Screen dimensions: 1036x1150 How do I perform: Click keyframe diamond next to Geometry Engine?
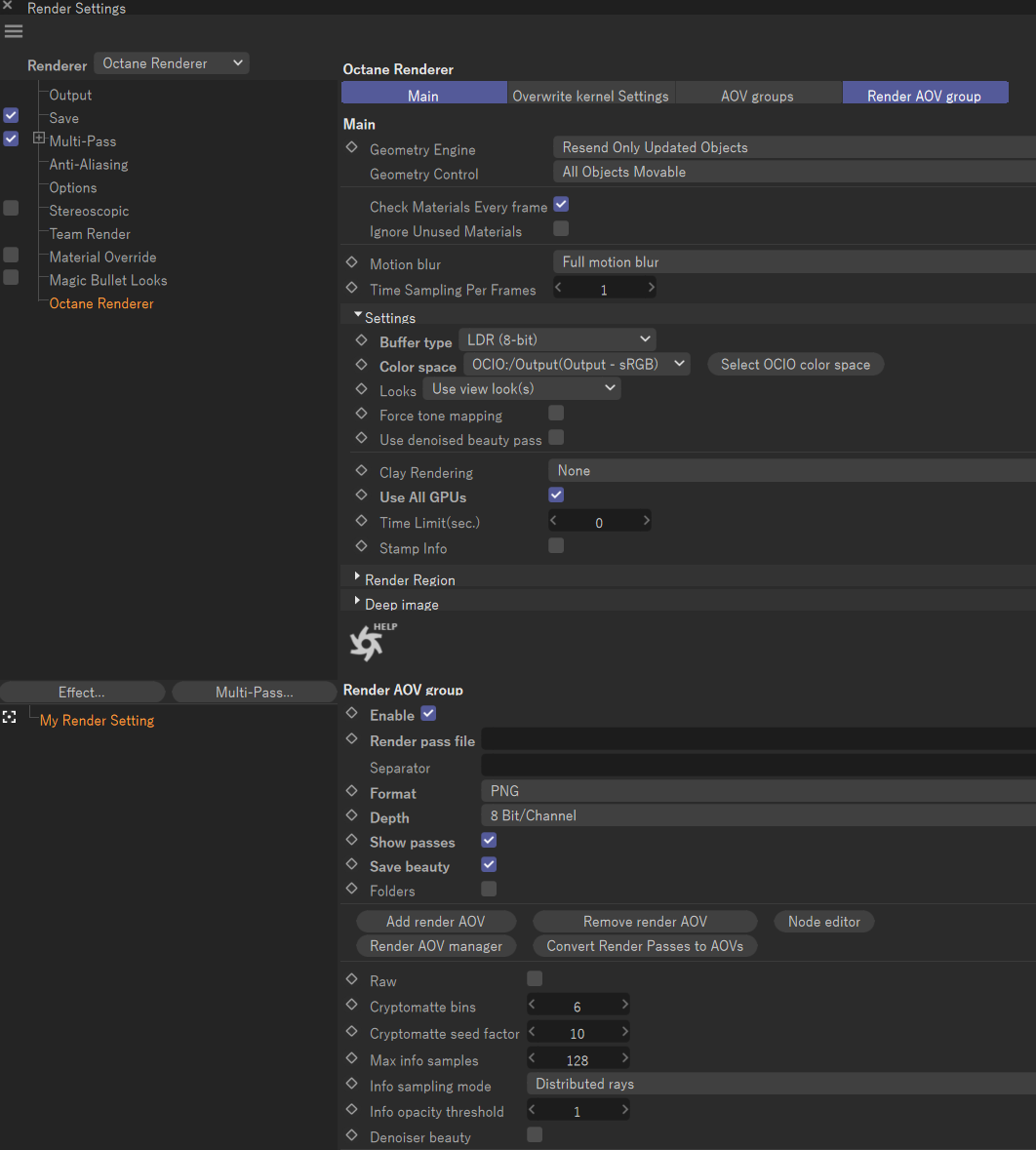(351, 147)
